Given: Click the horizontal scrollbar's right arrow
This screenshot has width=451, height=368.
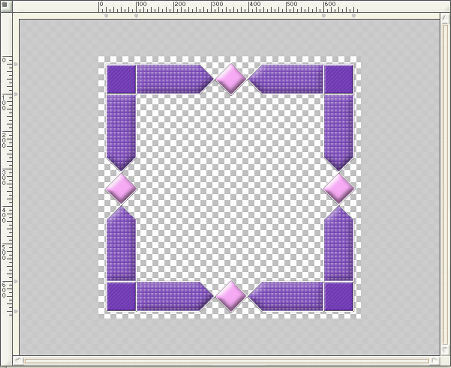Looking at the screenshot, I should (x=435, y=360).
